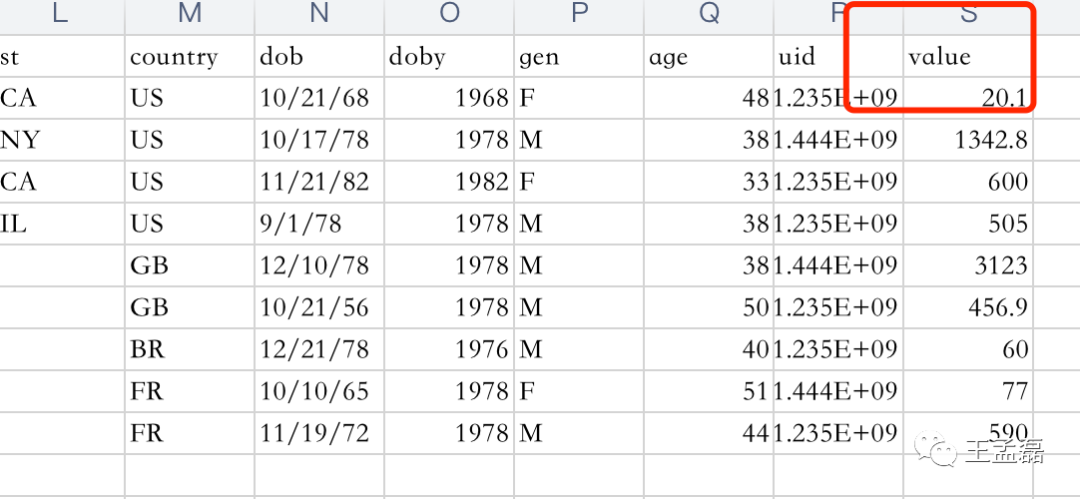Click the WeChat watermark logo icon
The width and height of the screenshot is (1080, 499).
pyautogui.click(x=935, y=450)
